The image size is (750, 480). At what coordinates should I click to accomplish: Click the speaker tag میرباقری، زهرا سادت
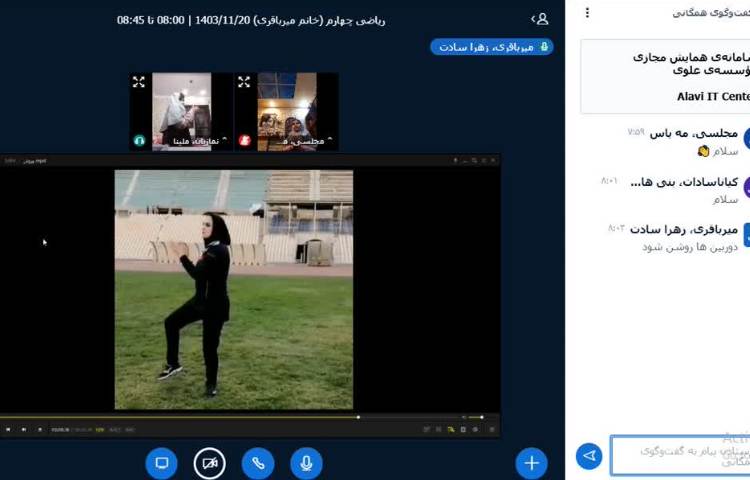(x=491, y=47)
